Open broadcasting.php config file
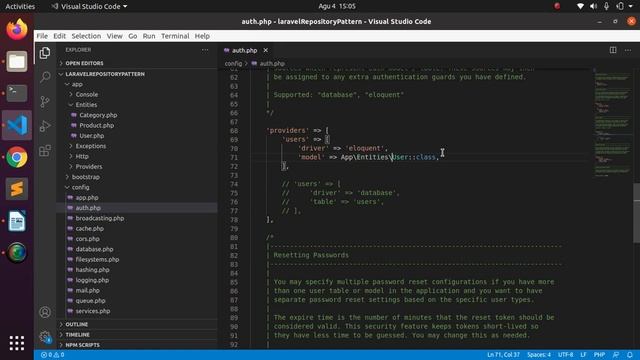This screenshot has width=640, height=360. [100, 218]
